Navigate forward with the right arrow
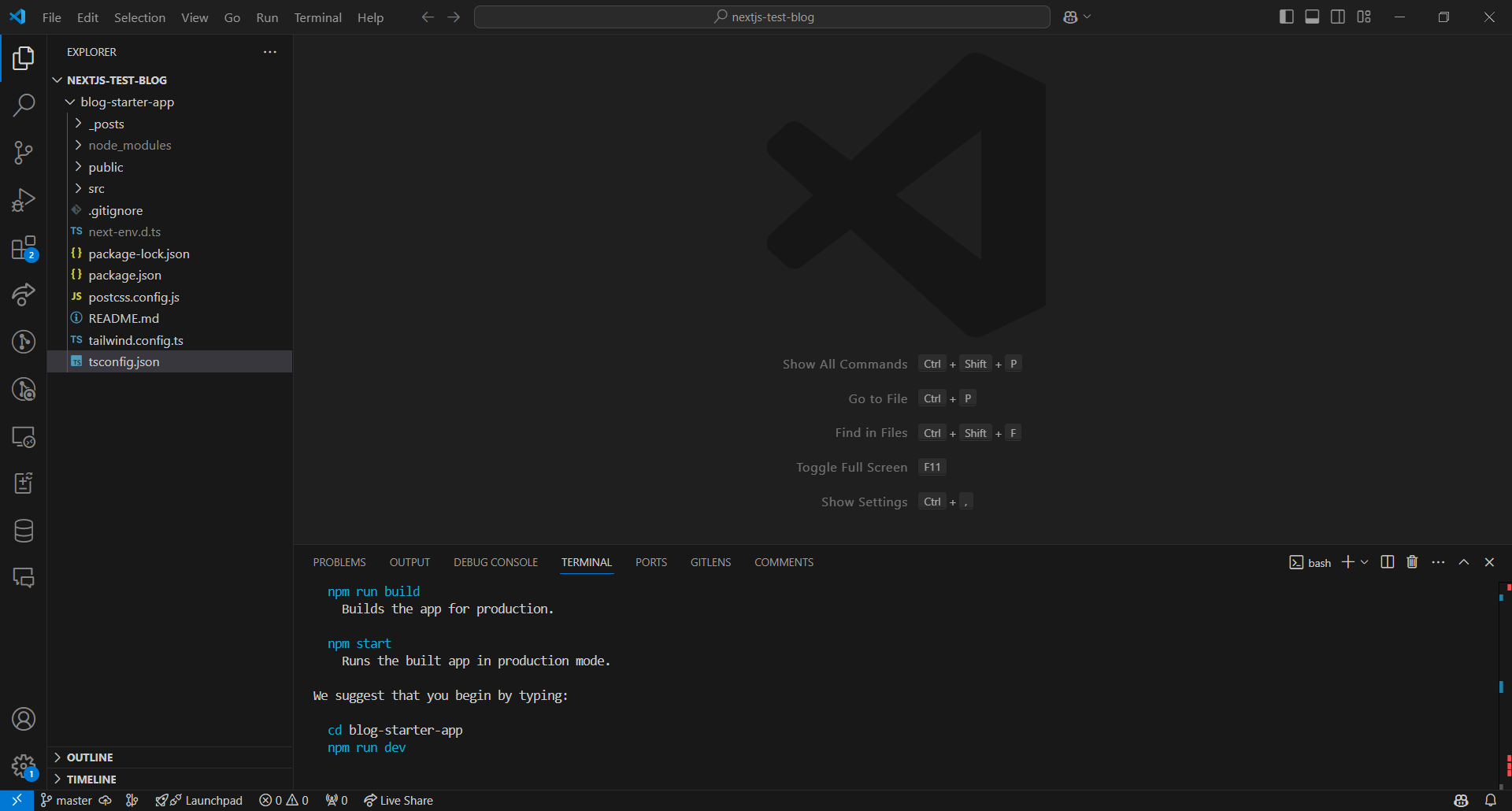The width and height of the screenshot is (1512, 811). pos(454,17)
